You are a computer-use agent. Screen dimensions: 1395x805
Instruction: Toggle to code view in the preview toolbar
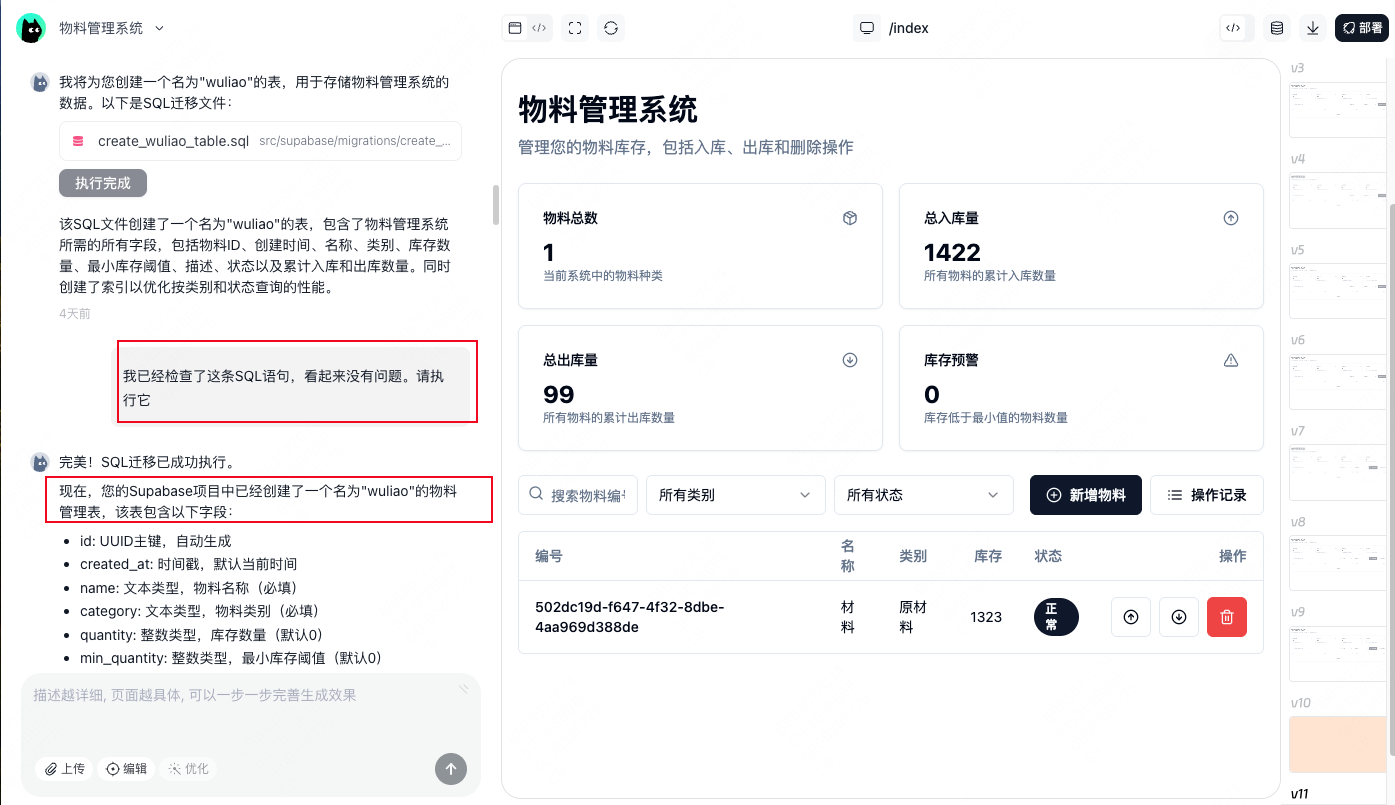point(539,27)
